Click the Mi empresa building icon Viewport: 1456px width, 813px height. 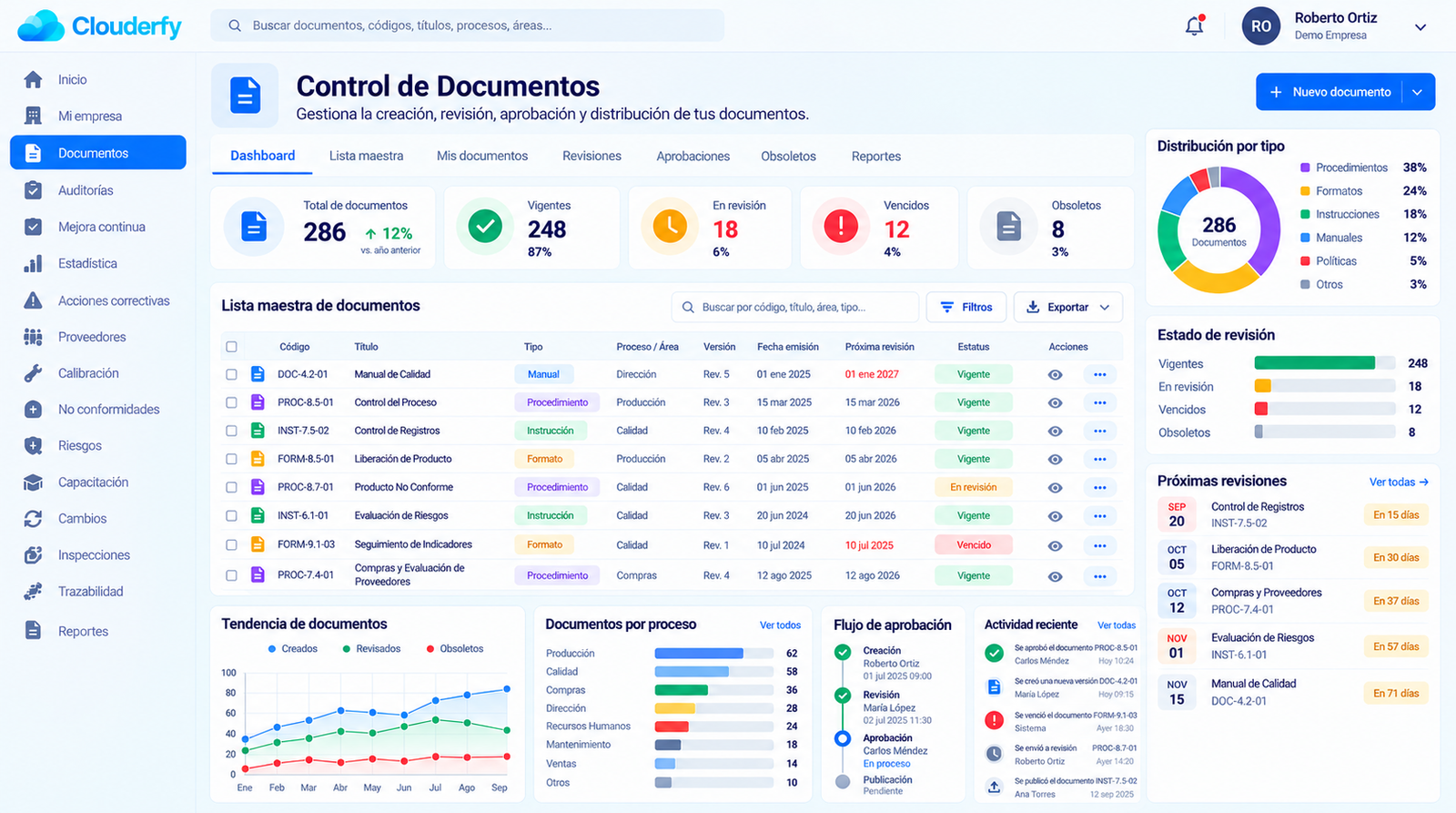point(33,116)
